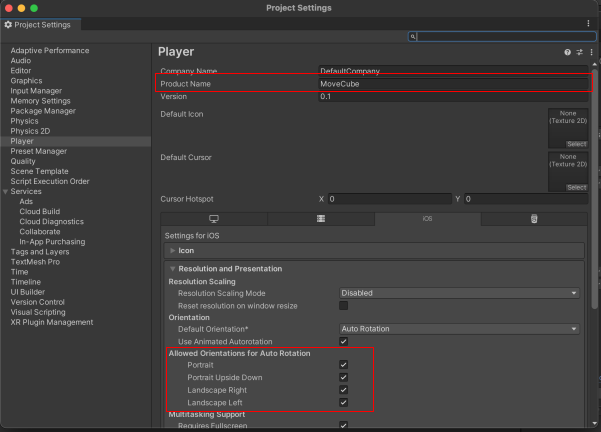Switch to the dedicated server platform tab
The height and width of the screenshot is (432, 601).
coord(321,219)
